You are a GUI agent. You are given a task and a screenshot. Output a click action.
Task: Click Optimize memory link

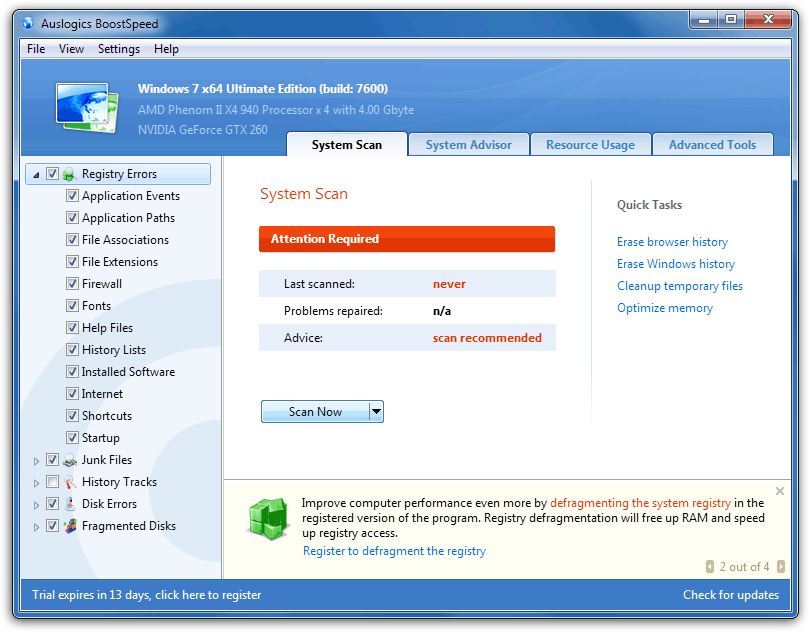(665, 308)
